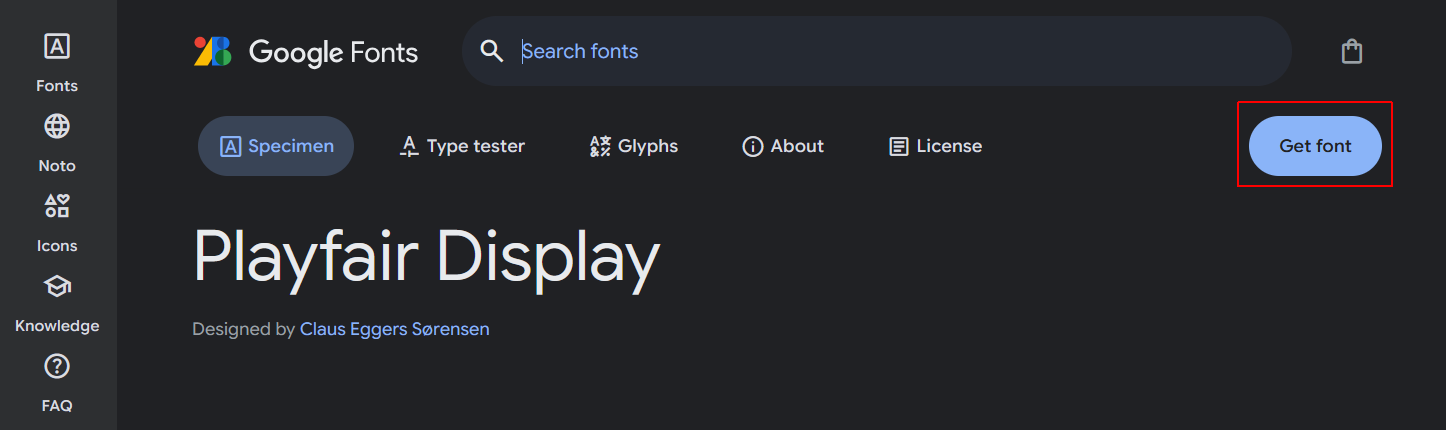Open the Knowledge graduation cap section
This screenshot has width=1446, height=430.
coord(57,302)
